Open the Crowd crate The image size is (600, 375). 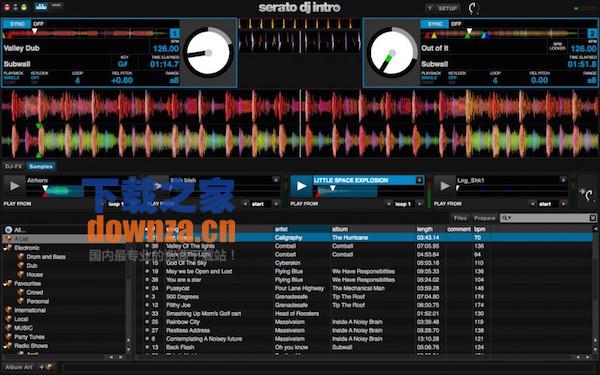tap(34, 292)
